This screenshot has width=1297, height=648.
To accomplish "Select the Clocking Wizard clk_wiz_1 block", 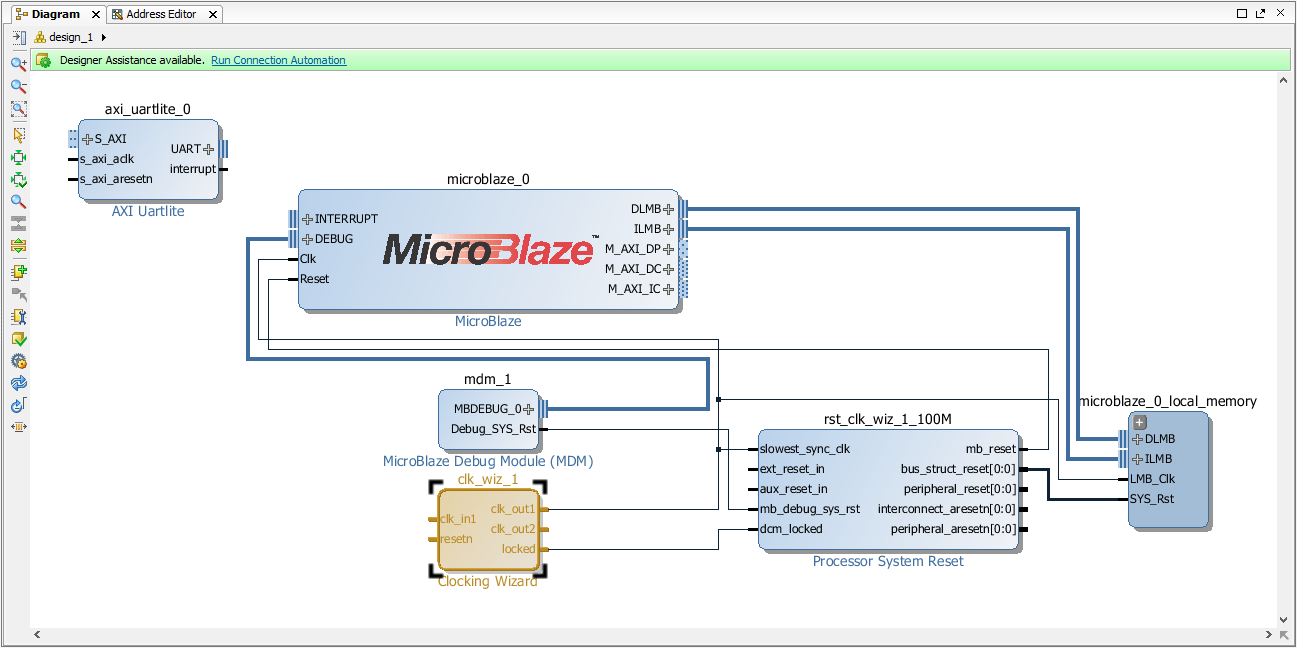I will click(x=489, y=529).
